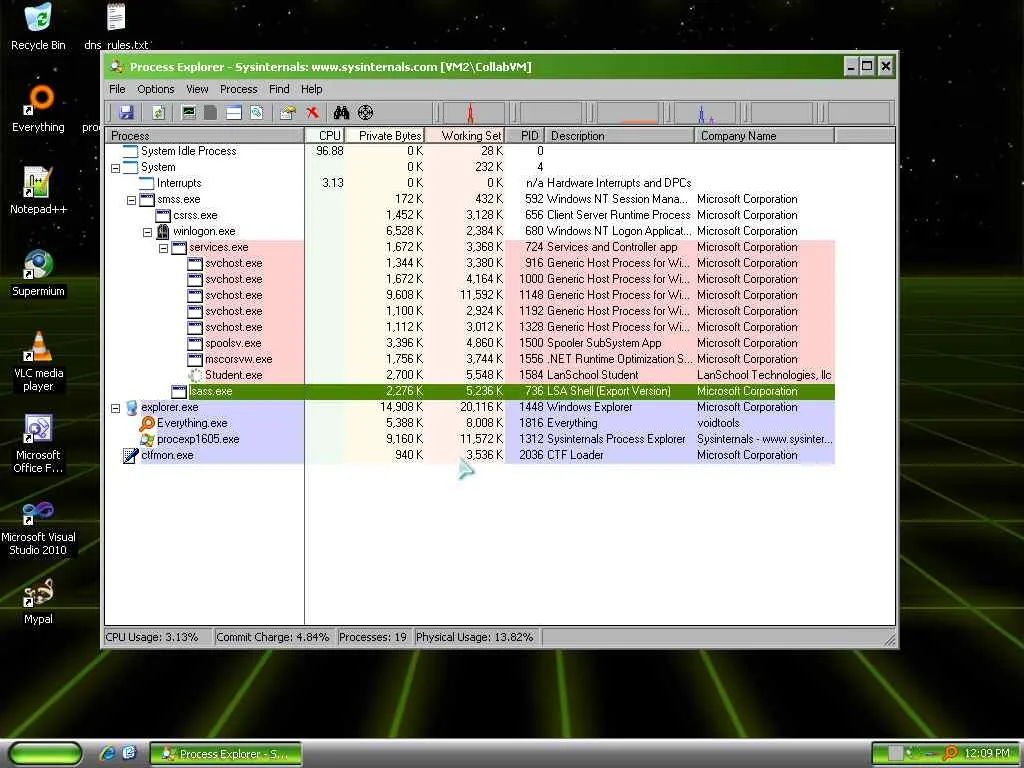Screen dimensions: 1024x768
Task: Click the magnifier icon beside Everything.exe row
Action: (147, 423)
